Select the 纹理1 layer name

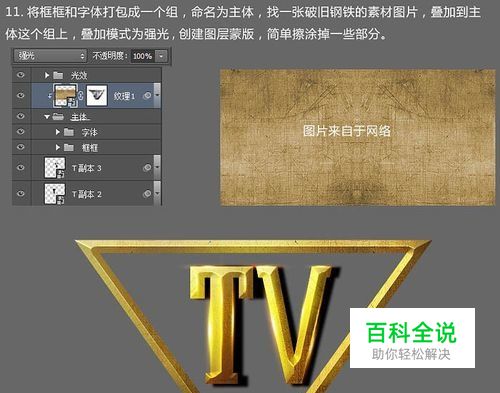[124, 96]
